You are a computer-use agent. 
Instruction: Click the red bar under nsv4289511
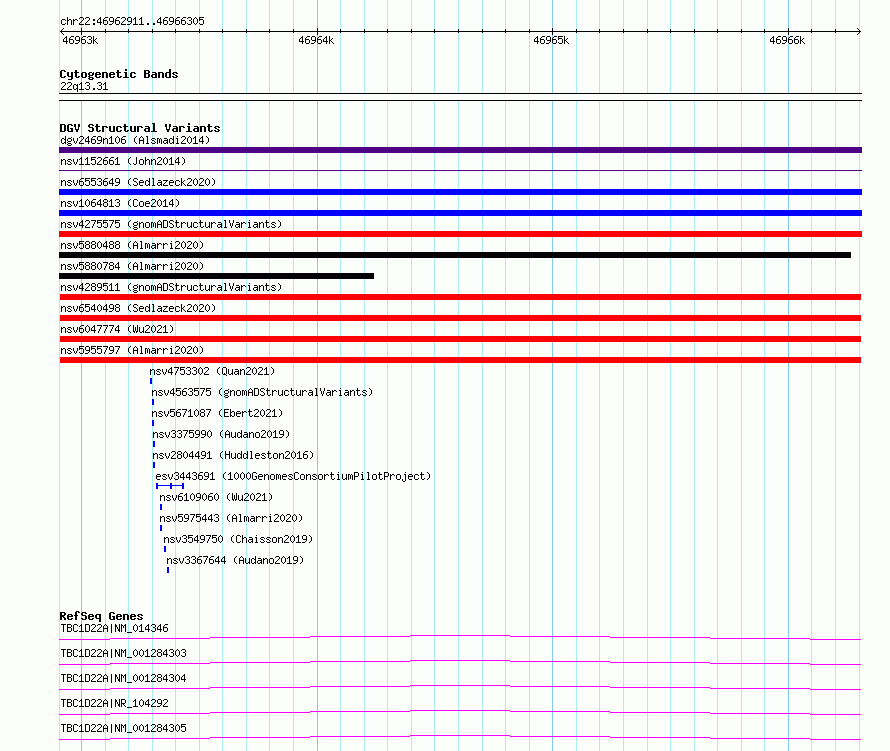click(460, 297)
